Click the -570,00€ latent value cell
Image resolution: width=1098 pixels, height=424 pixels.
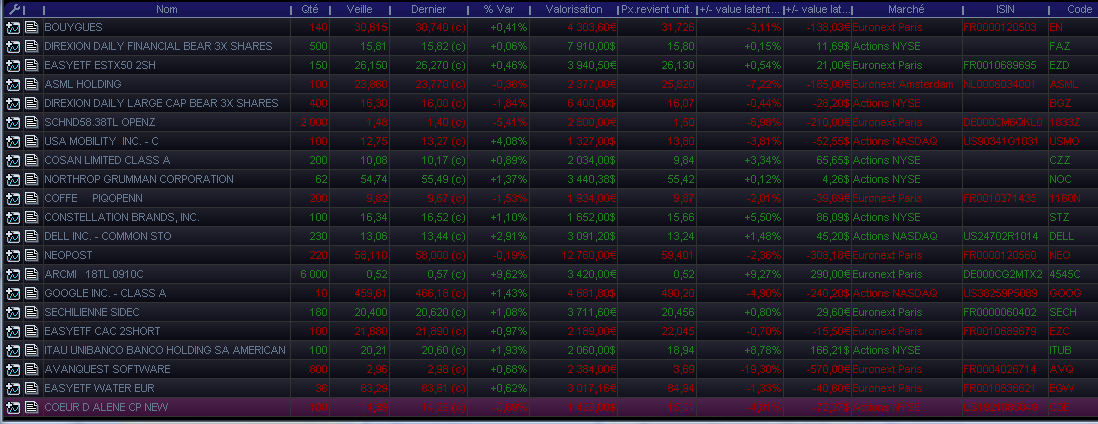[827, 369]
